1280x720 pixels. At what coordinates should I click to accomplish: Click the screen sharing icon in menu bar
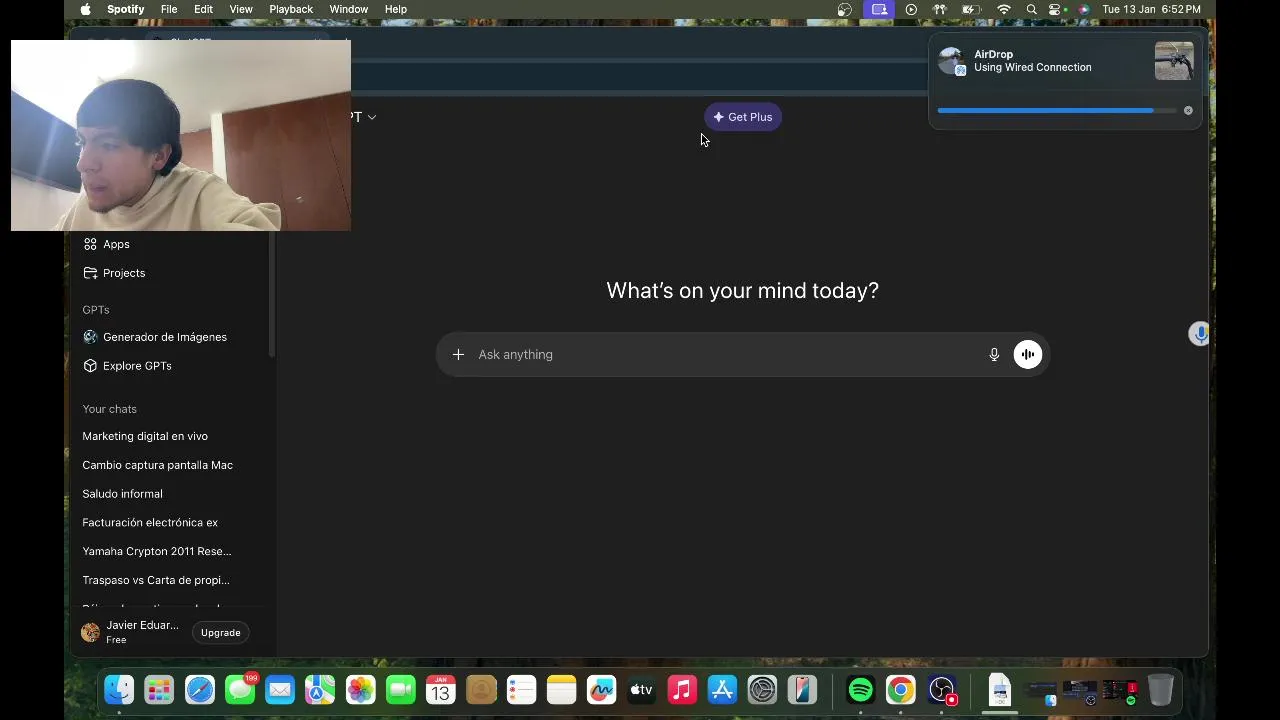tap(879, 9)
